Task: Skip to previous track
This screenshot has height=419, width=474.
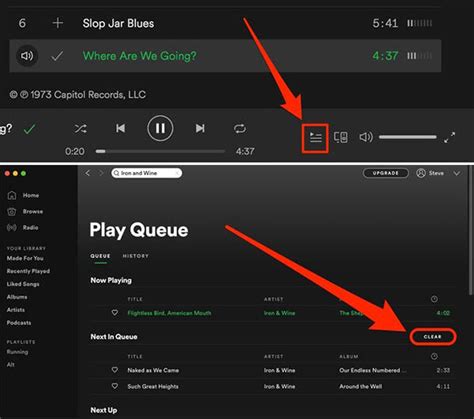Action: [x=120, y=128]
